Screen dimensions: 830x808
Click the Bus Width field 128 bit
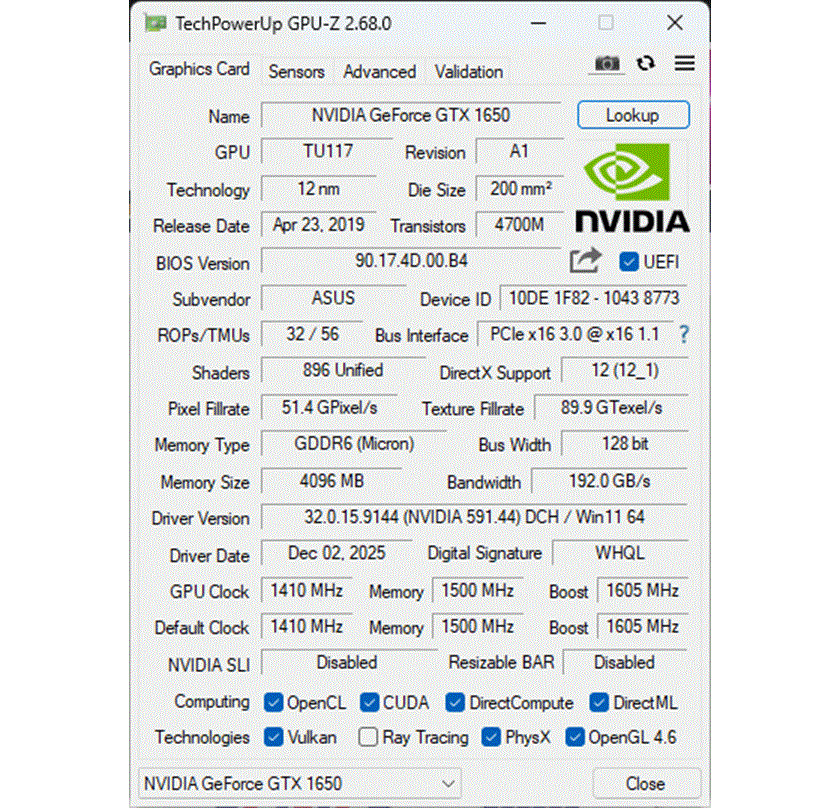[x=625, y=443]
